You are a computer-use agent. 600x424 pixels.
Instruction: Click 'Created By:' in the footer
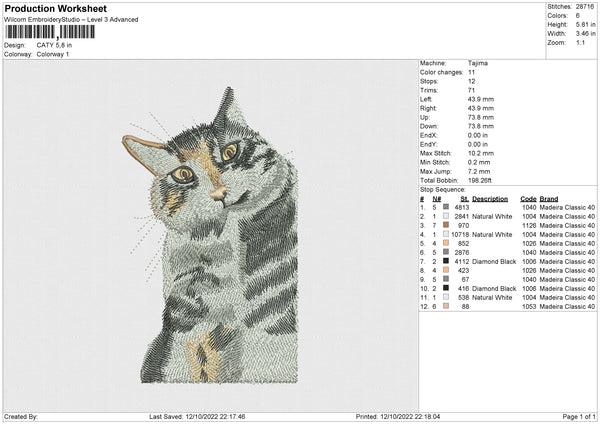point(21,416)
